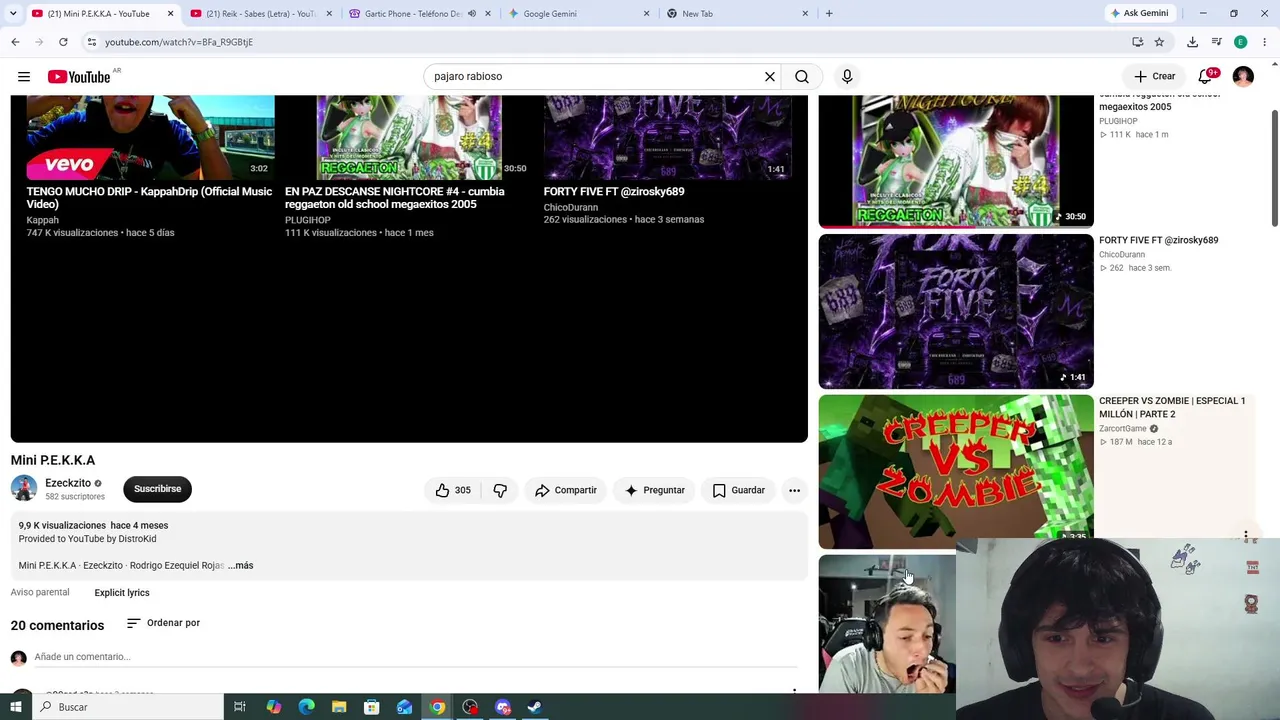This screenshot has width=1280, height=720.
Task: Clear the search box text
Action: click(x=770, y=76)
